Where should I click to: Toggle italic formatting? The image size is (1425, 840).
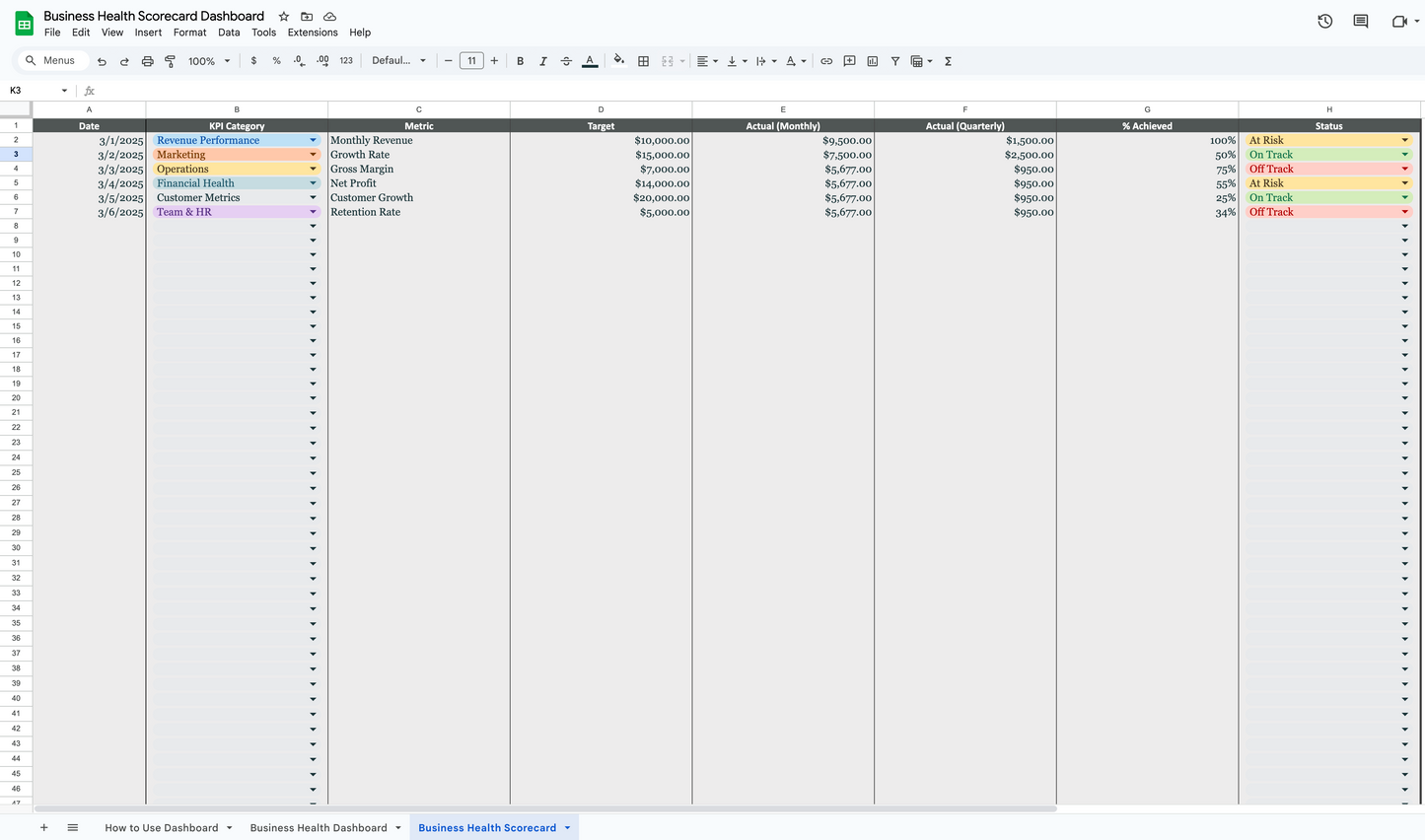pyautogui.click(x=542, y=61)
